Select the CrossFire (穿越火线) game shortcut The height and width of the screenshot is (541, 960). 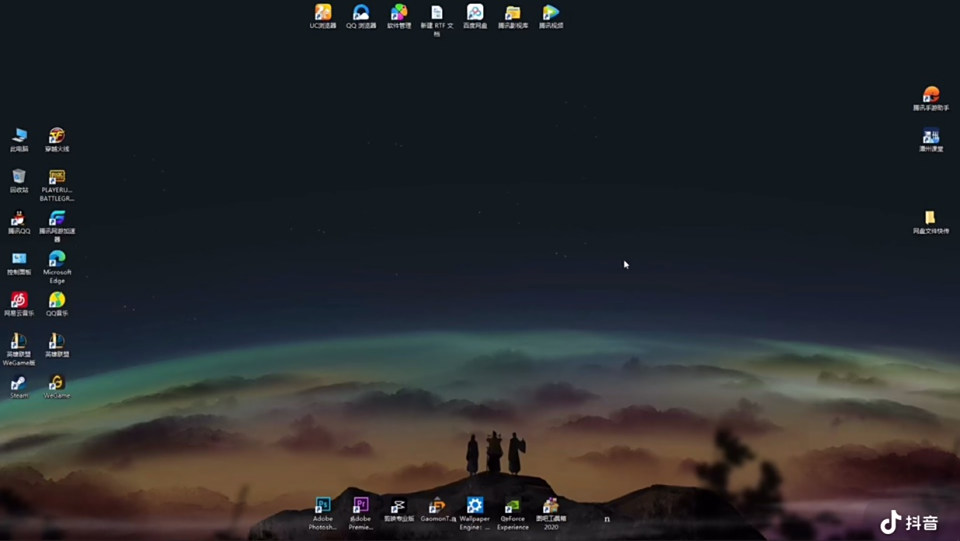[x=57, y=140]
